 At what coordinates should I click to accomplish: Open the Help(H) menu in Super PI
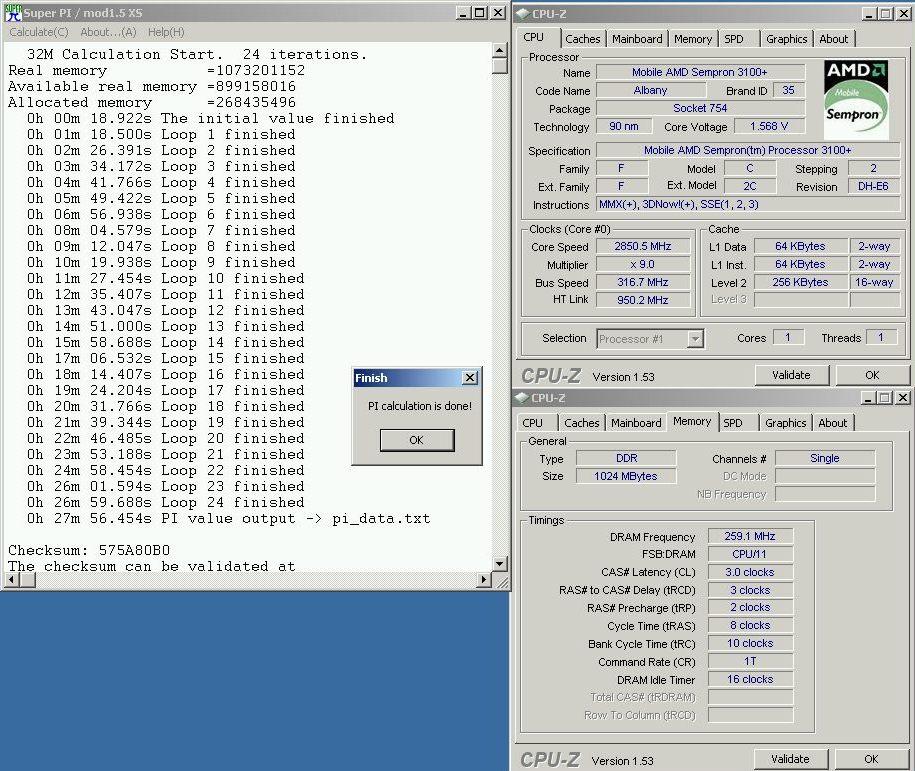click(166, 32)
